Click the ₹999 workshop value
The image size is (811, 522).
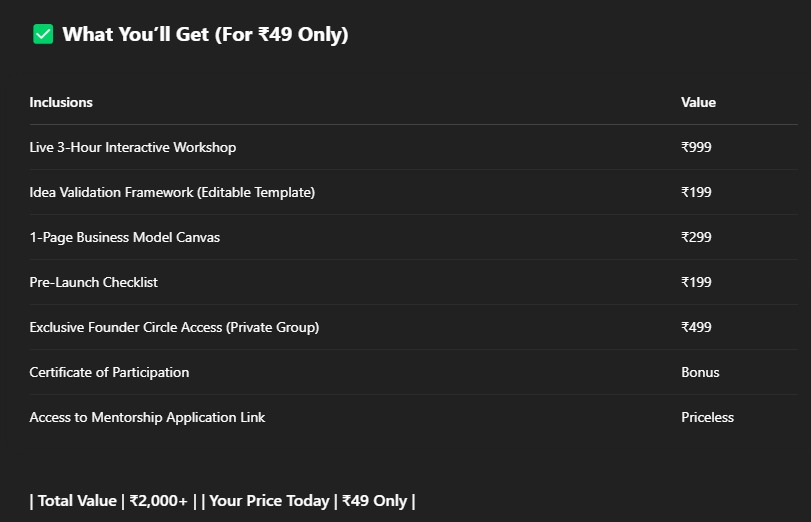696,147
